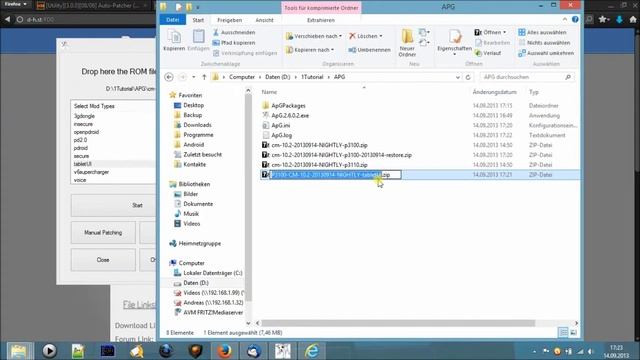This screenshot has width=640, height=360.
Task: Sort by Änderungsdatum column header
Action: (x=494, y=92)
